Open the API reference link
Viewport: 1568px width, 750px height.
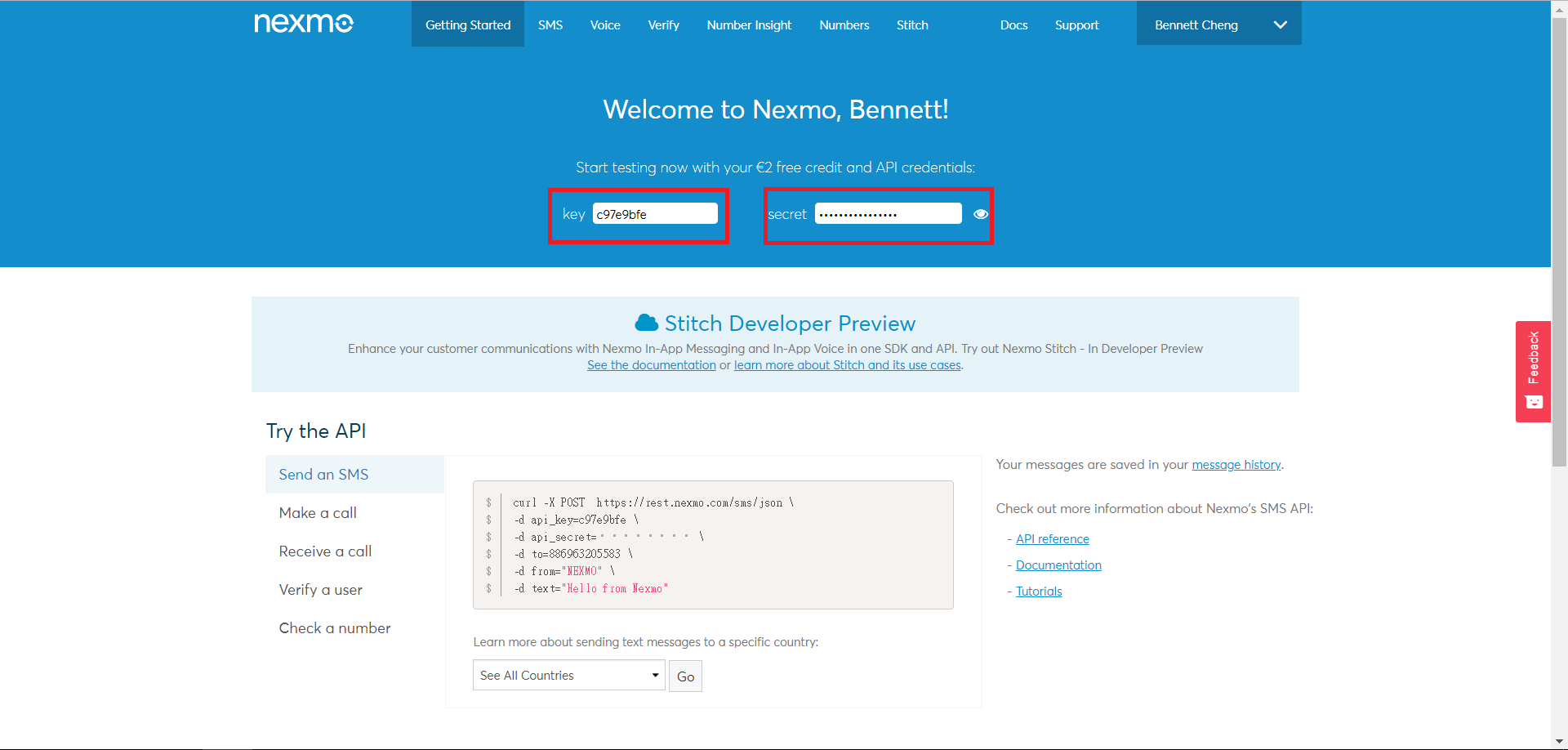[x=1052, y=539]
